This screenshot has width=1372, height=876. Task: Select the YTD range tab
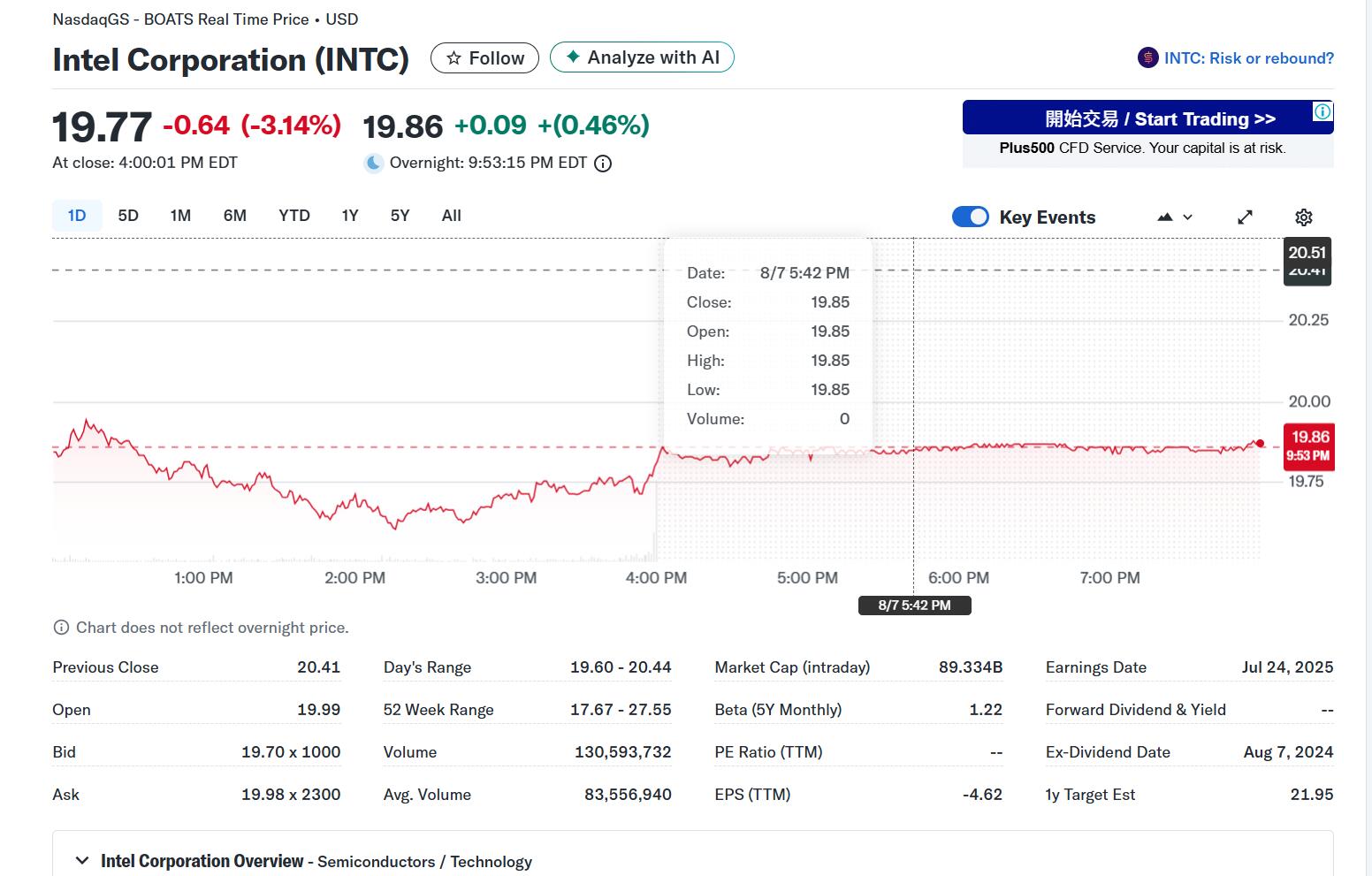click(x=294, y=216)
